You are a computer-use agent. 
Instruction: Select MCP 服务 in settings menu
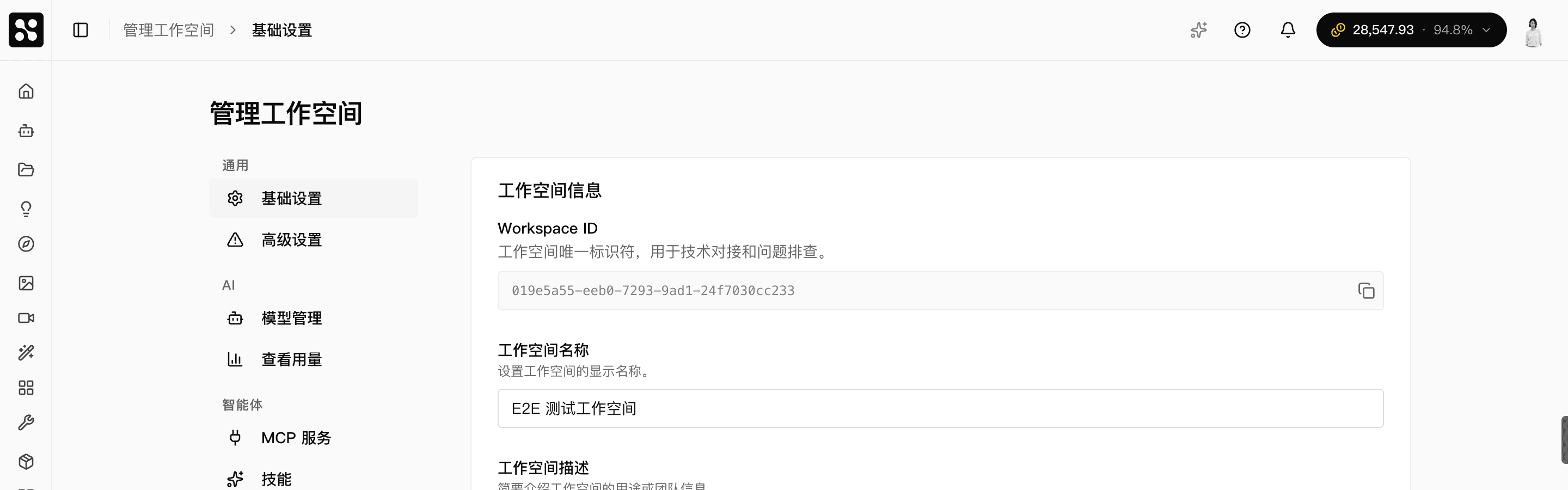coord(314,438)
